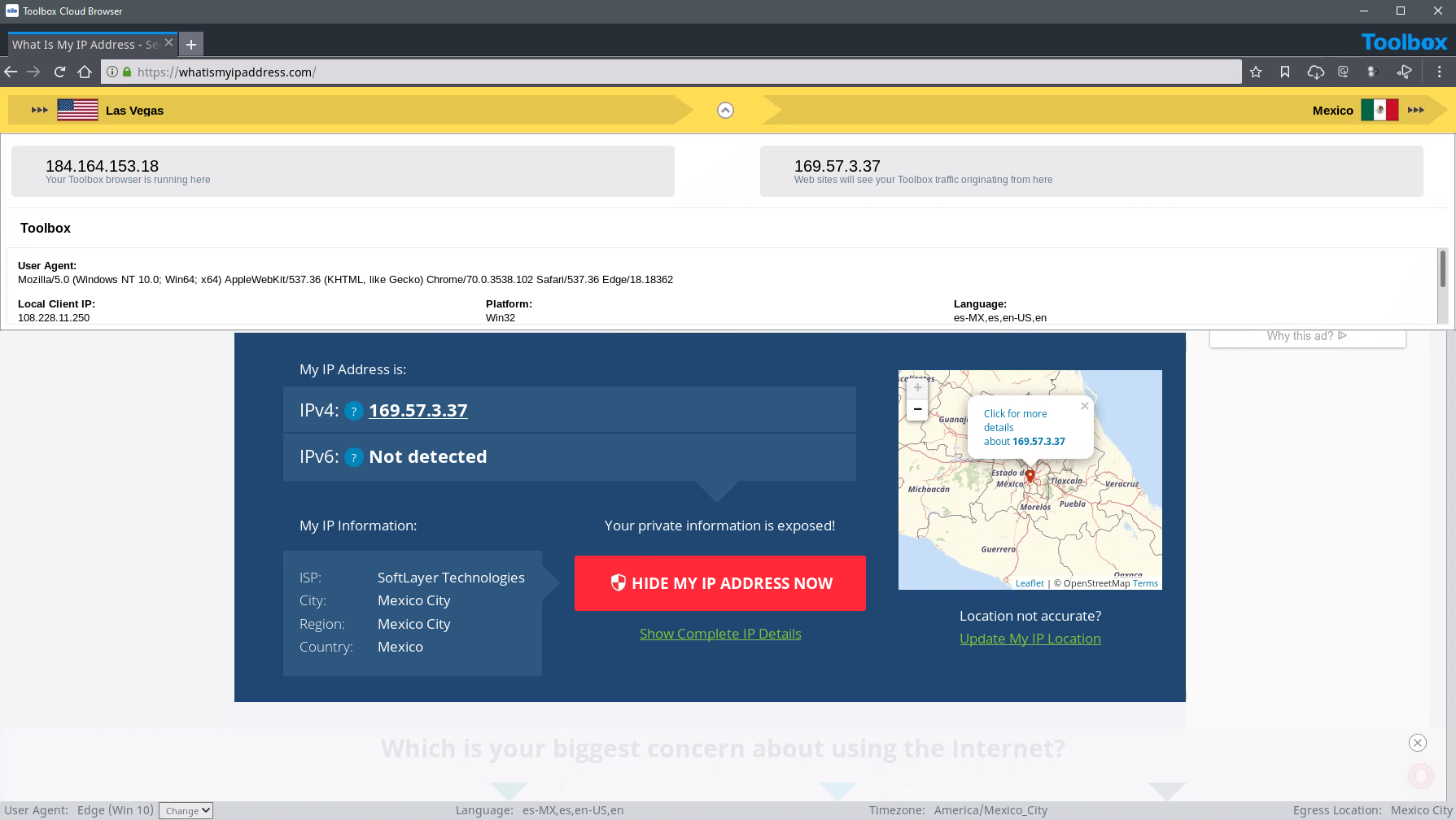This screenshot has height=820, width=1456.
Task: Click the Timezone America/Mexico_City status entry
Action: coord(958,810)
